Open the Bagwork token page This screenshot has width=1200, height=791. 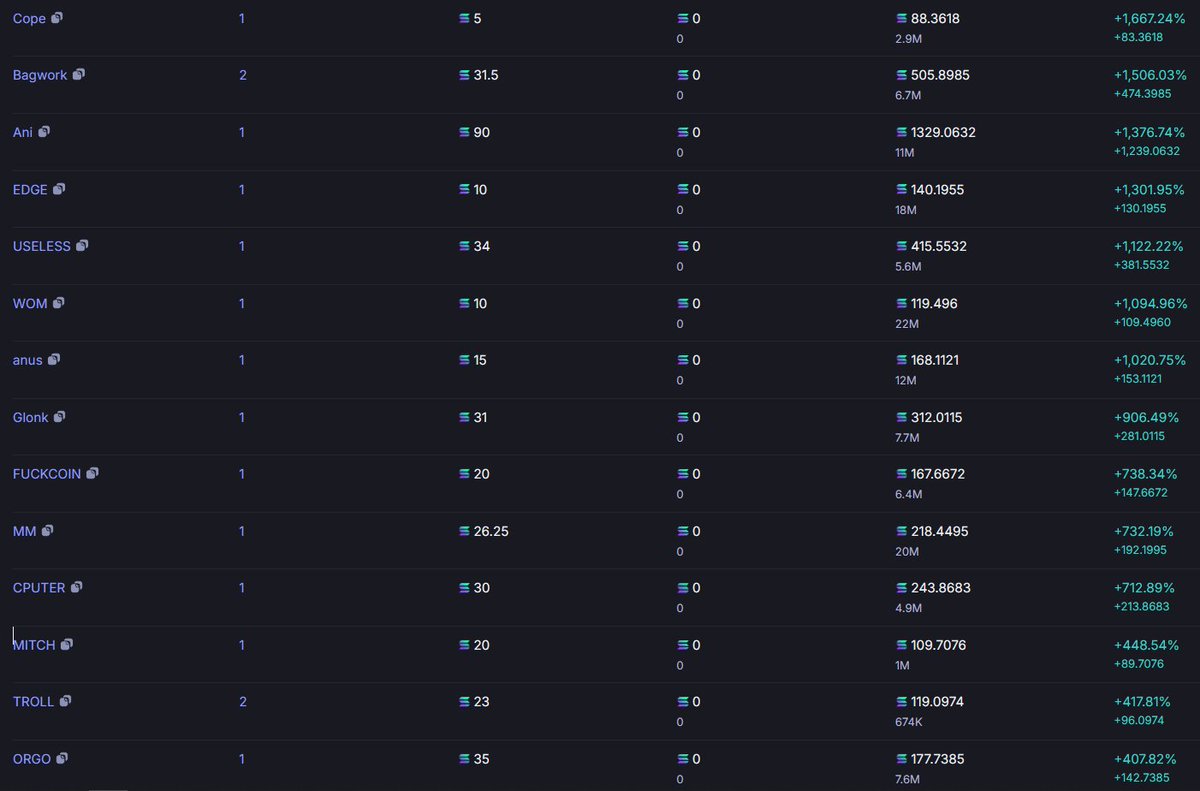(x=40, y=76)
